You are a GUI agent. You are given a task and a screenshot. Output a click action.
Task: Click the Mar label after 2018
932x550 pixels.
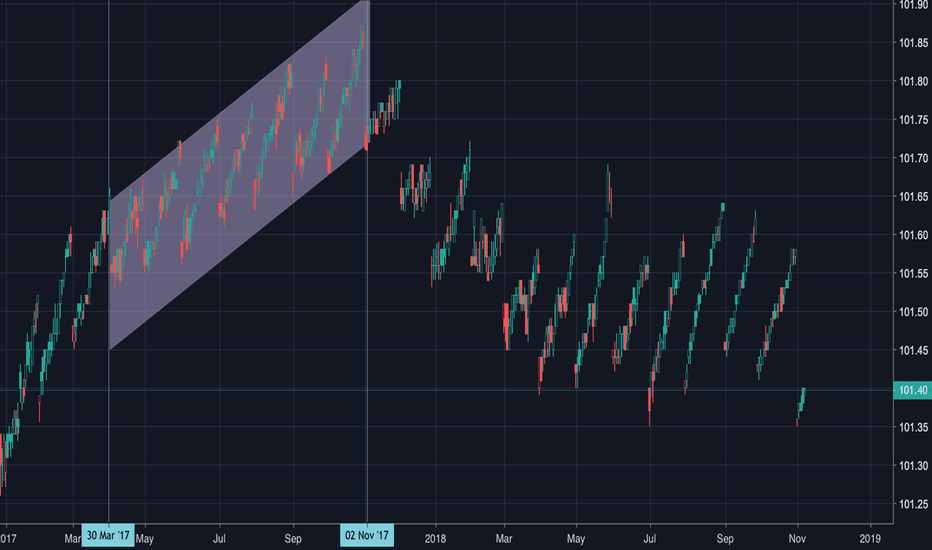503,539
